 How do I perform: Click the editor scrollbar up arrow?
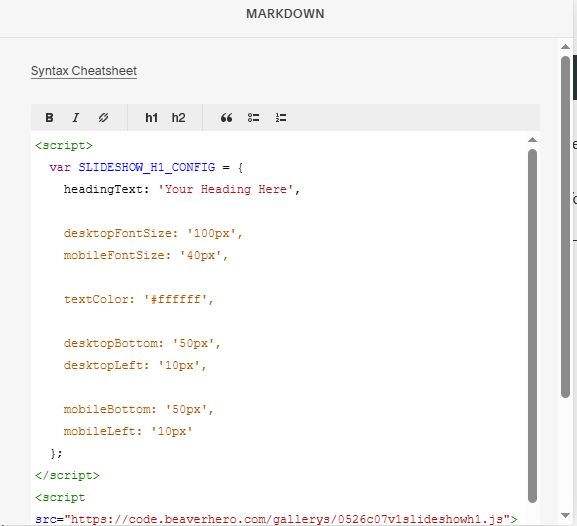532,140
